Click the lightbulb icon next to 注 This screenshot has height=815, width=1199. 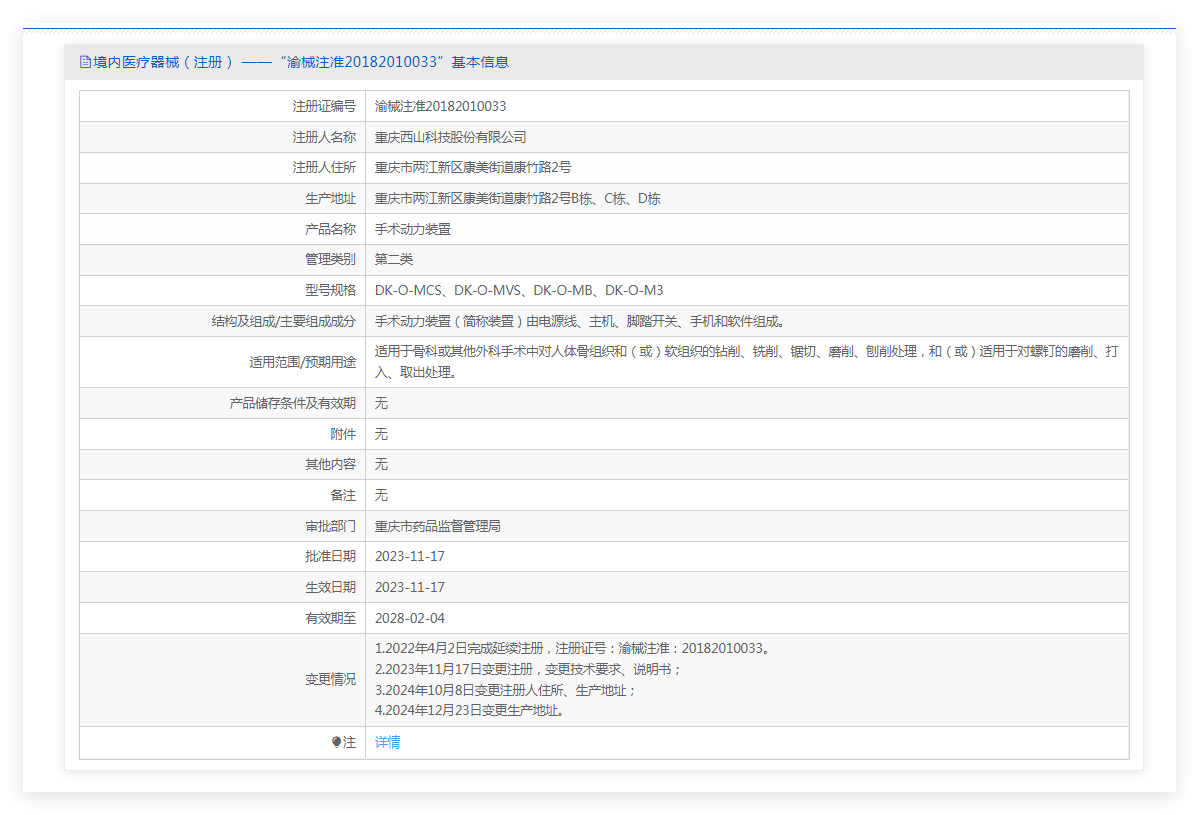[x=336, y=742]
